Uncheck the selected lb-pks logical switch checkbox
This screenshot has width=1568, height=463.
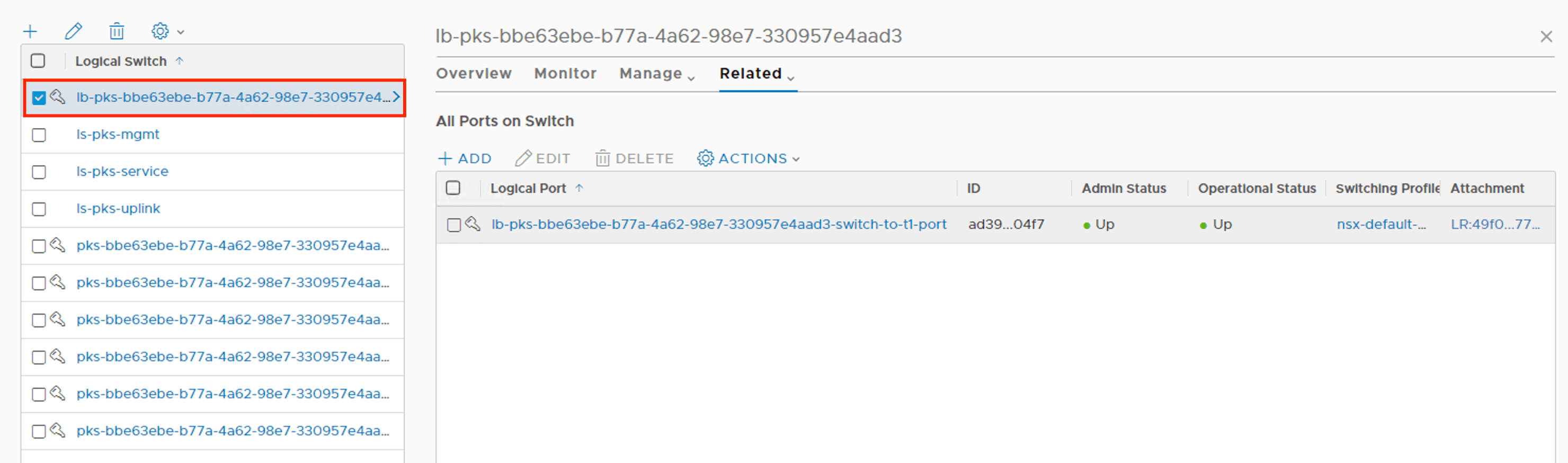[x=39, y=97]
